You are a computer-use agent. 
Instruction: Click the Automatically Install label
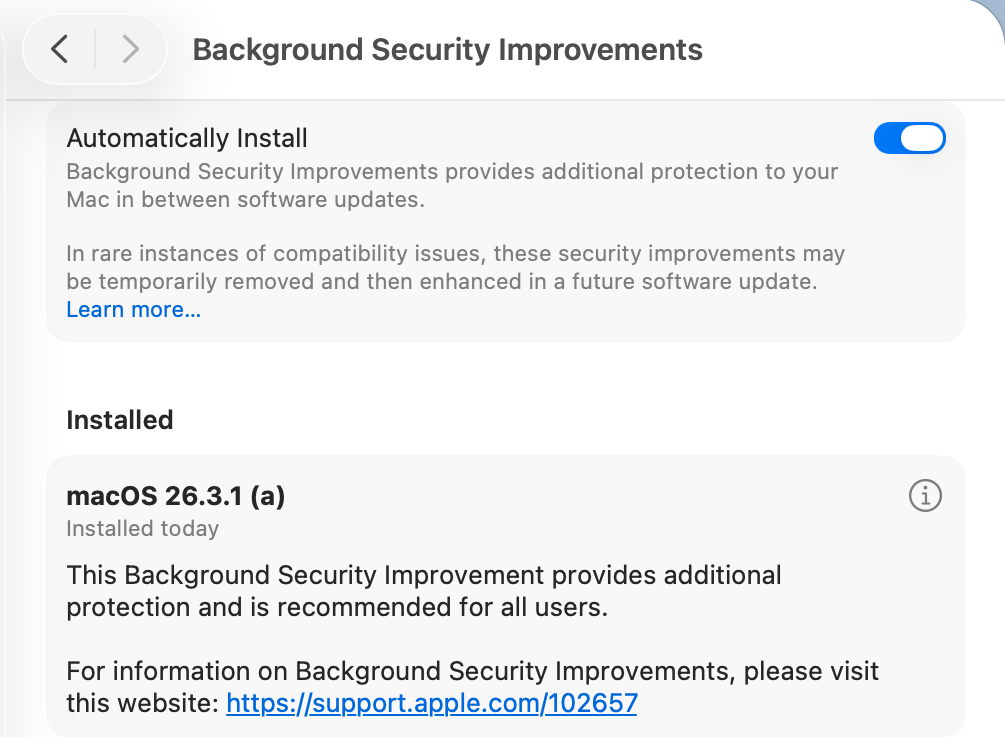click(x=186, y=138)
